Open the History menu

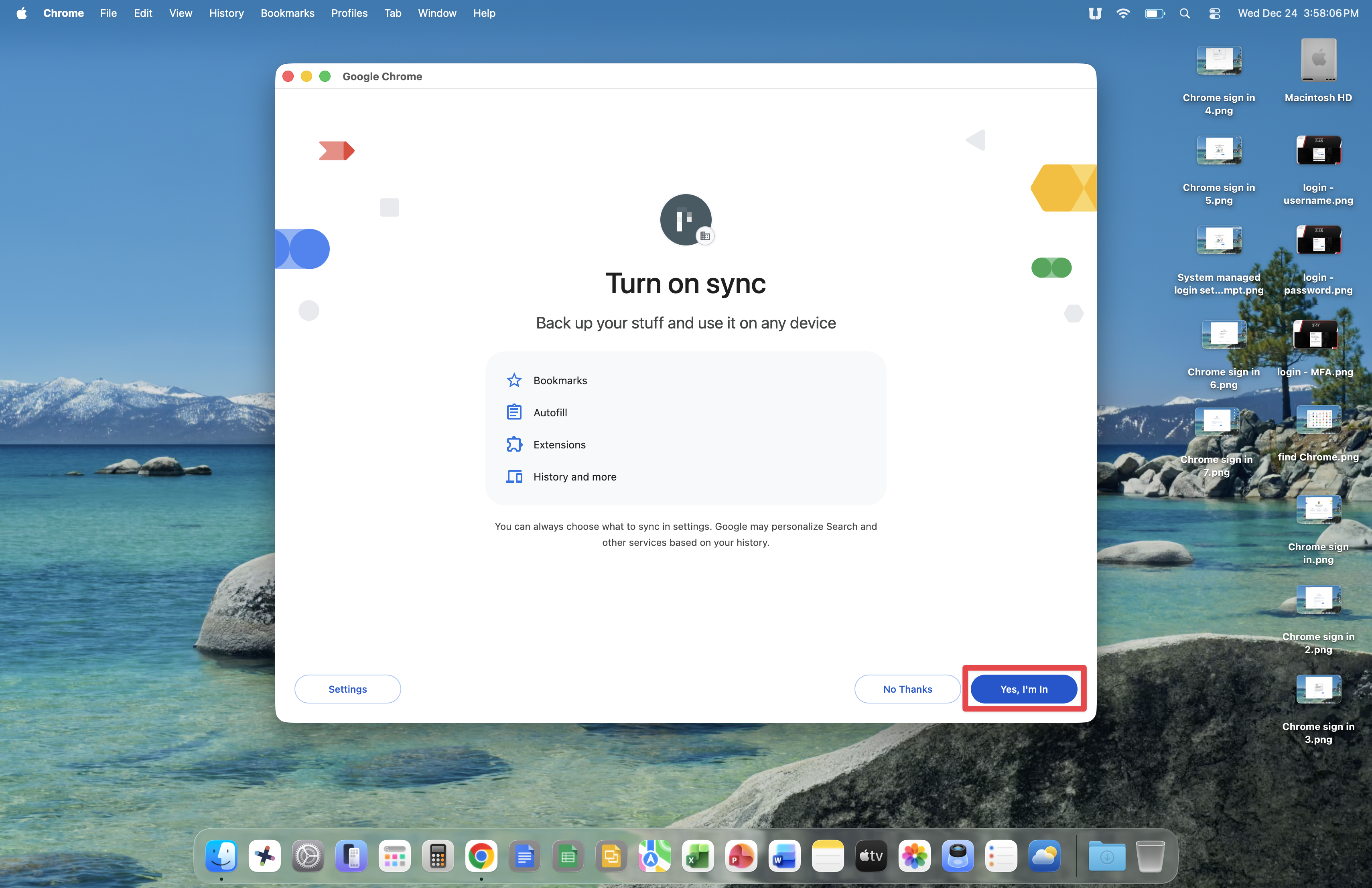(x=226, y=13)
